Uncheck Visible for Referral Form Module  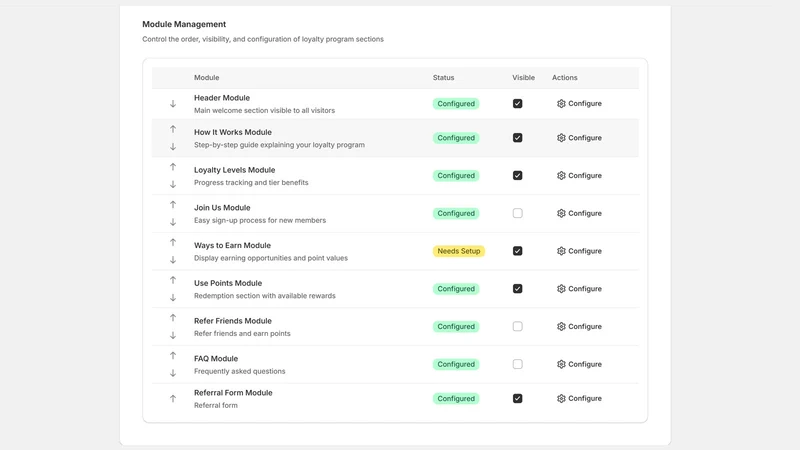pos(517,398)
